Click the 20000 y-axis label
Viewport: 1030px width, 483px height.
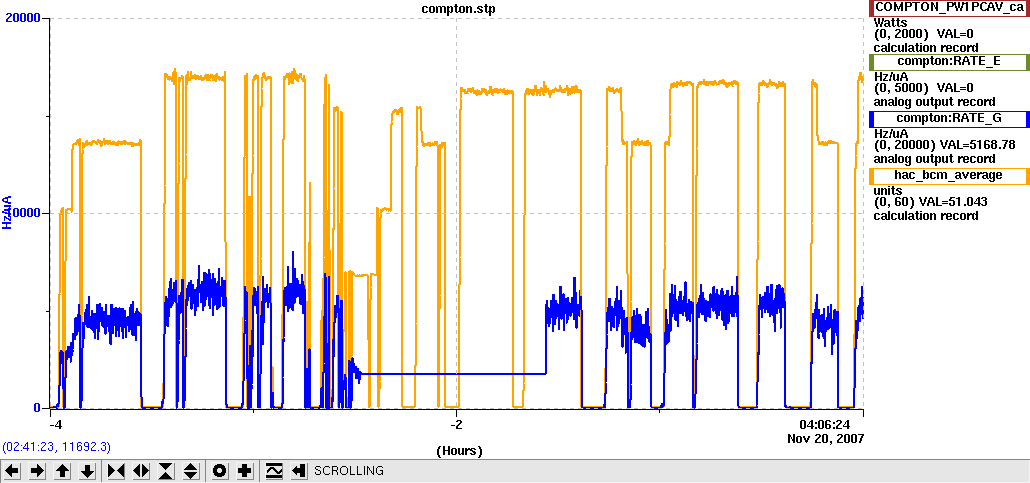[x=24, y=18]
